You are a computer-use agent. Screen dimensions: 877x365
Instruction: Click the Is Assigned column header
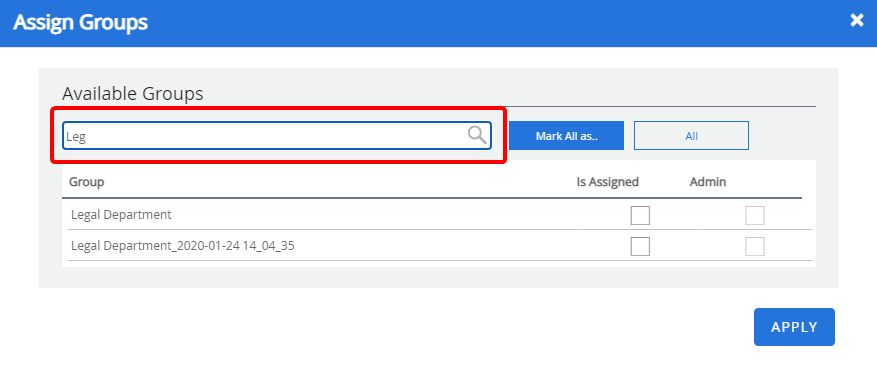coord(607,182)
